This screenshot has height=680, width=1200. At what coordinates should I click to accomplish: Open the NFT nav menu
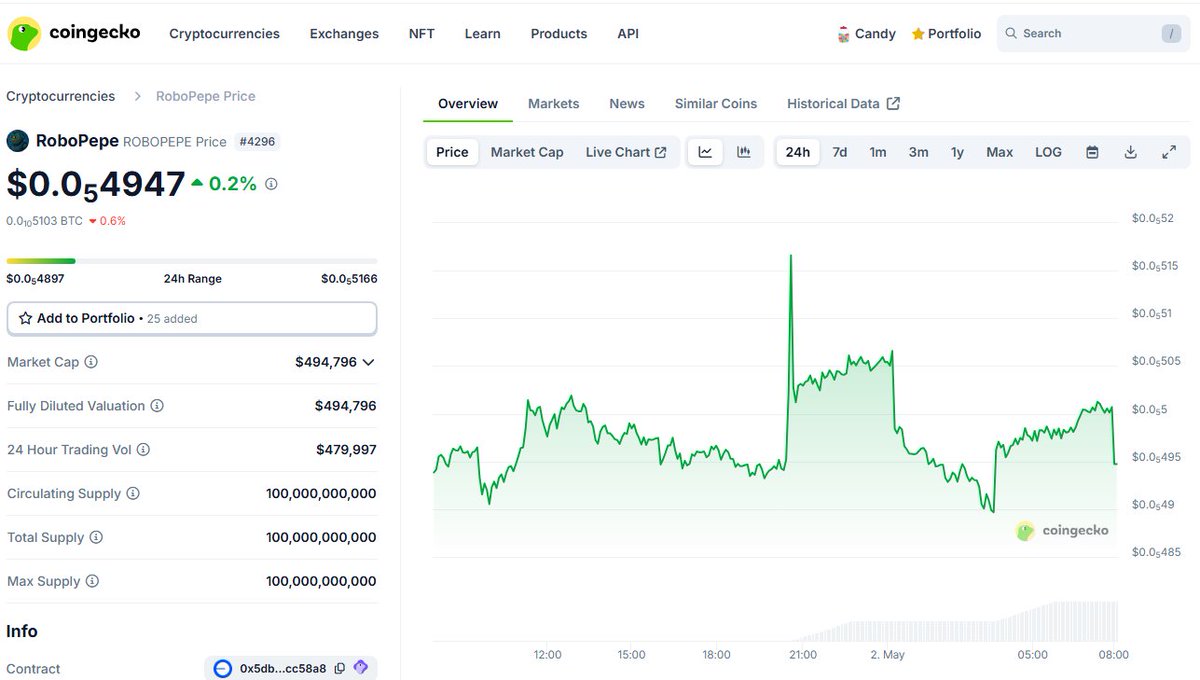click(422, 33)
